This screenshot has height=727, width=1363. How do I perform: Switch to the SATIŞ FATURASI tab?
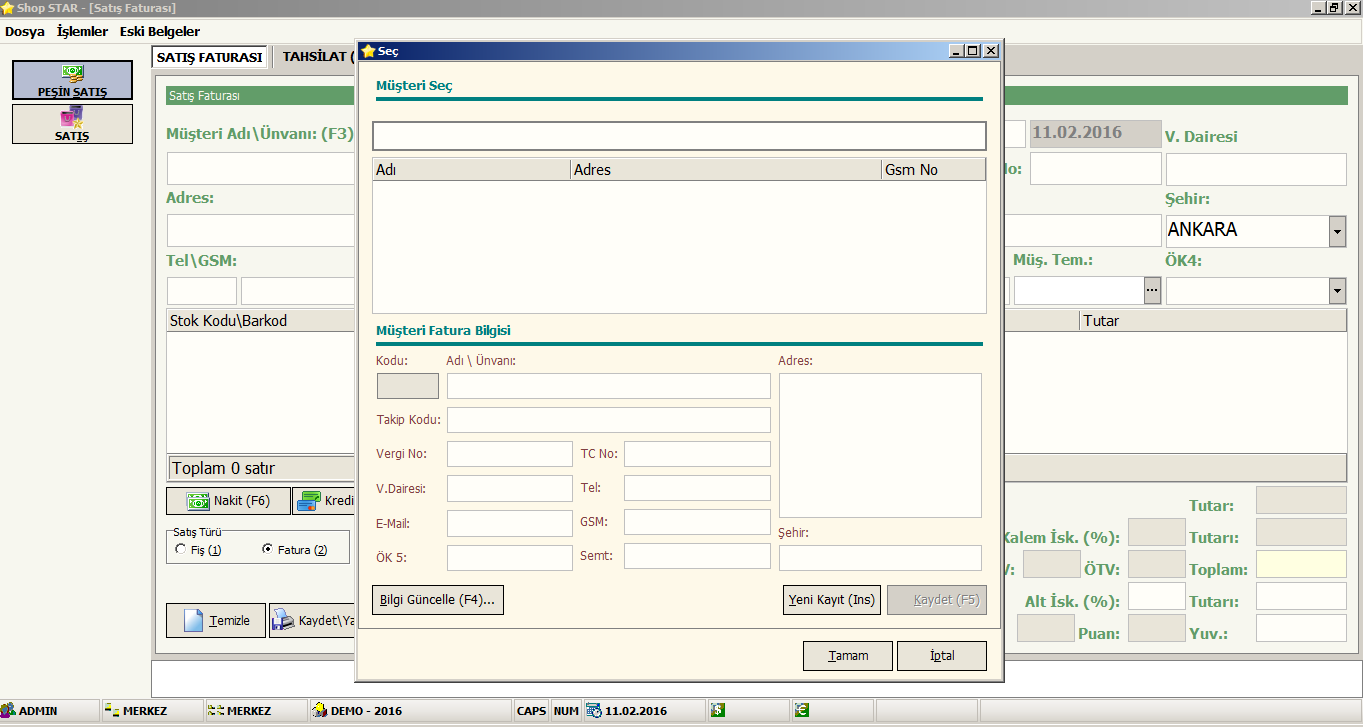[x=210, y=57]
